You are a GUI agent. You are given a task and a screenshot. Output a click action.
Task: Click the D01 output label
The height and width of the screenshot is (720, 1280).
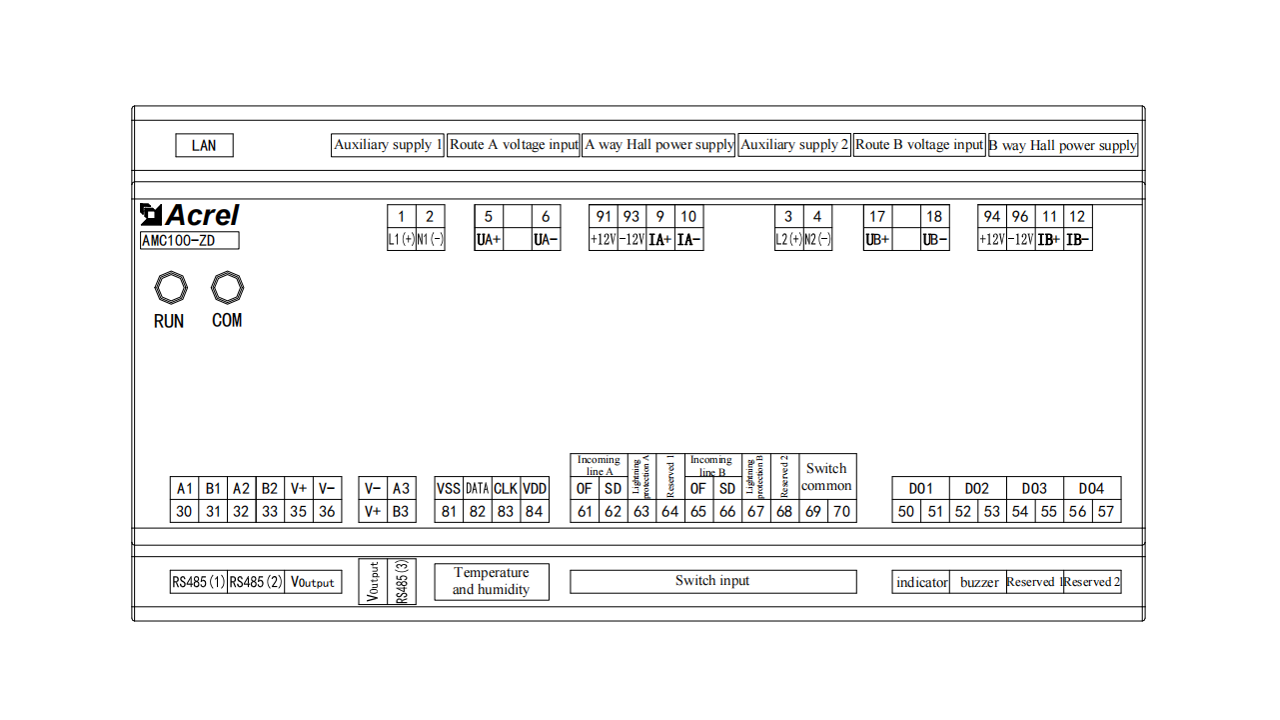921,489
